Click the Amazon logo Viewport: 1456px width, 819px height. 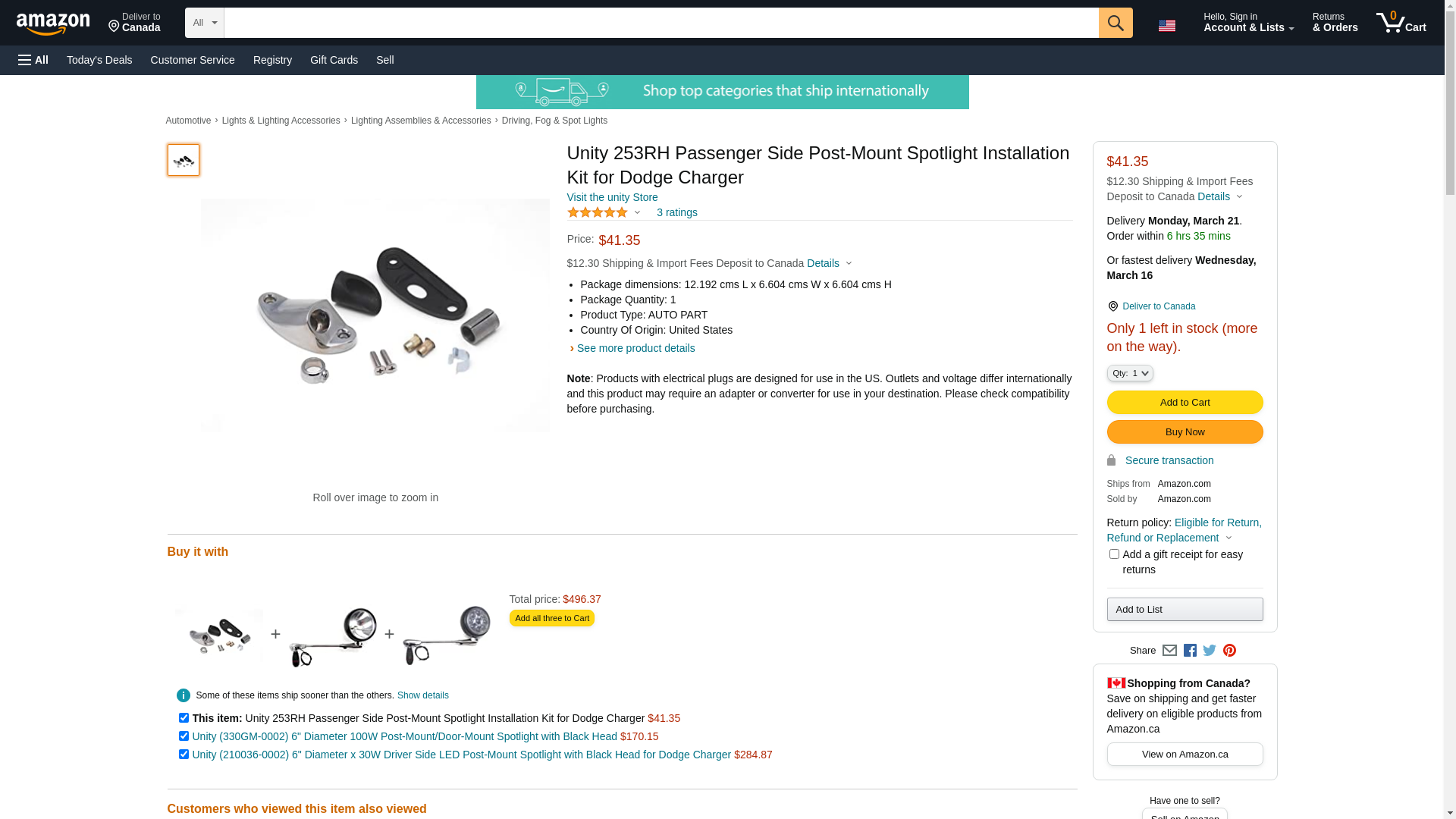(53, 24)
